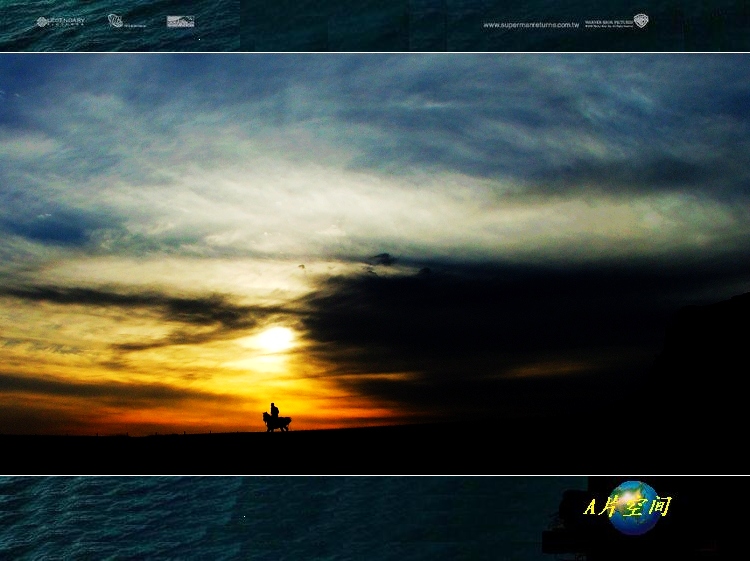Click the Warner Bros. Pictures text
This screenshot has height=561, width=750.
pyautogui.click(x=609, y=23)
